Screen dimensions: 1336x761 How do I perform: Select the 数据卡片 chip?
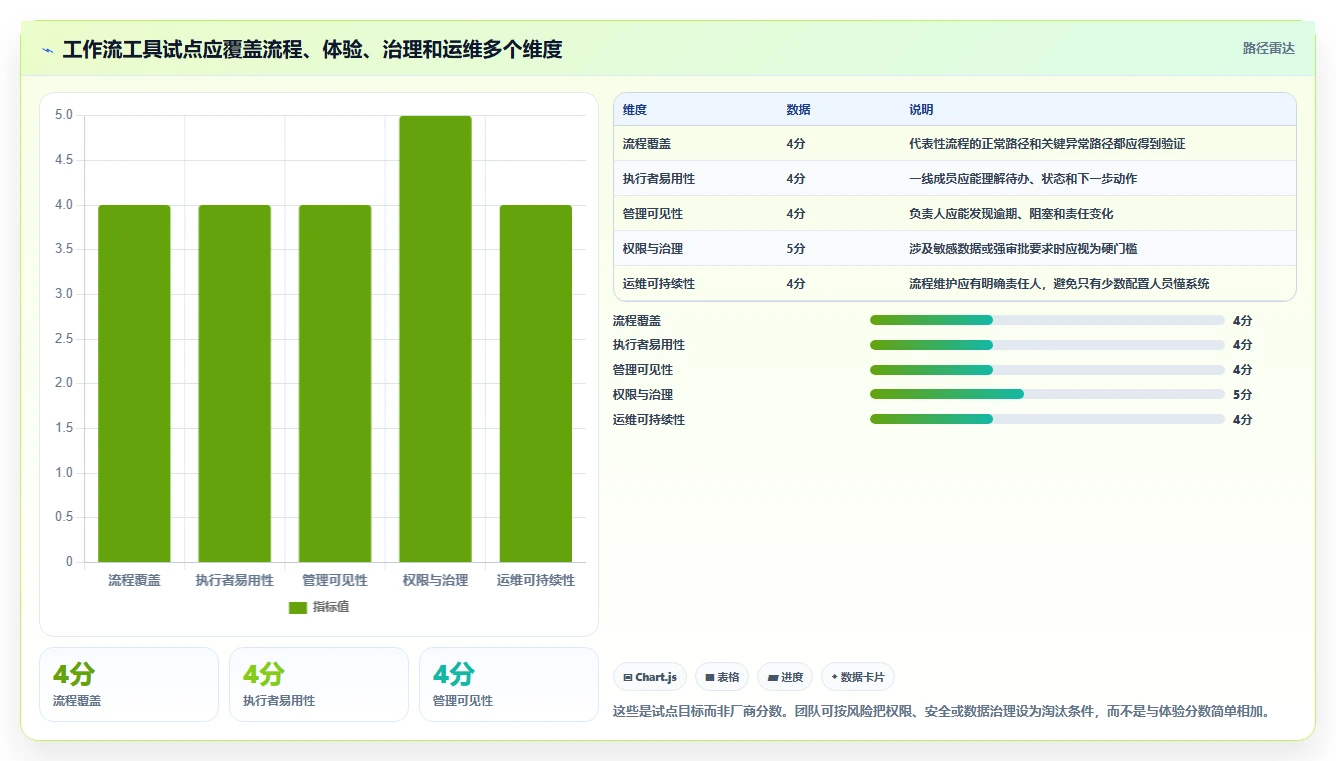click(x=858, y=677)
